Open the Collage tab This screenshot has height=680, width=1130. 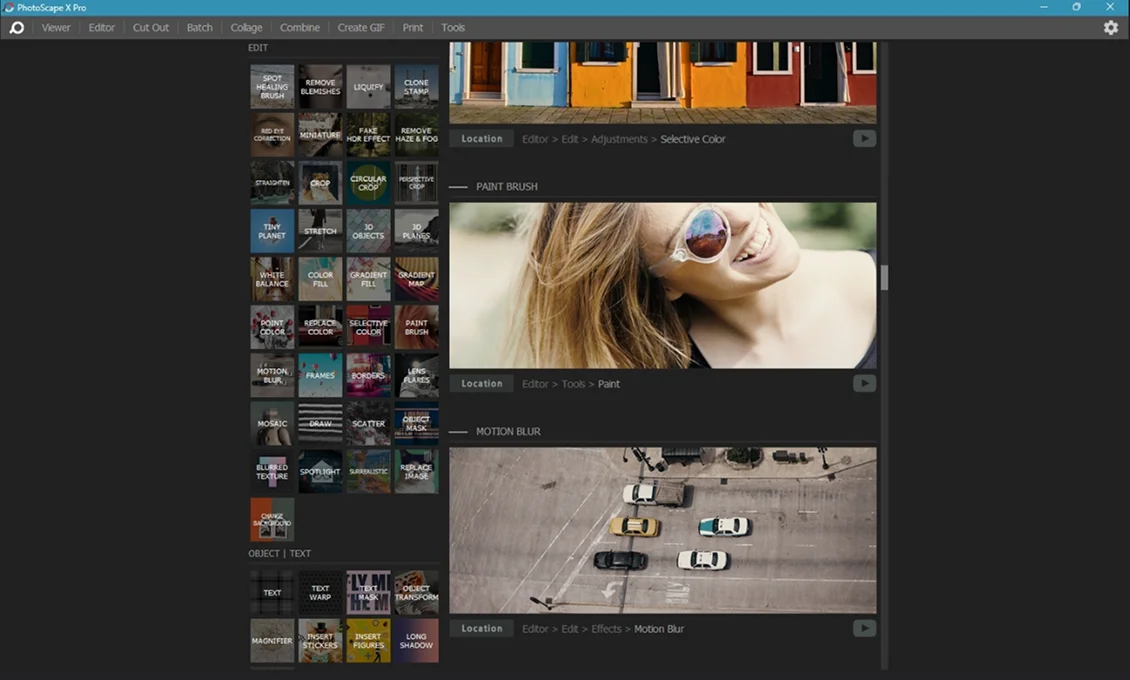246,28
